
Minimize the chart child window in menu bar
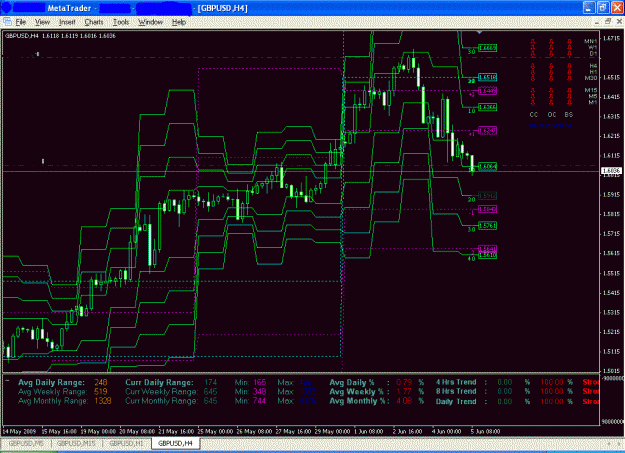597,22
